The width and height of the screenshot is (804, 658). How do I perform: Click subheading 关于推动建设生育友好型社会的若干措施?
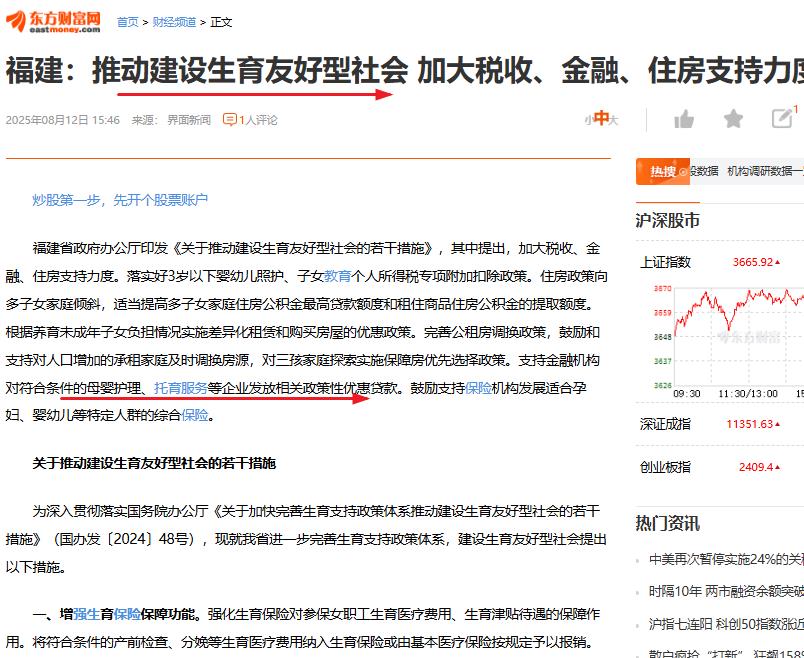coord(154,463)
